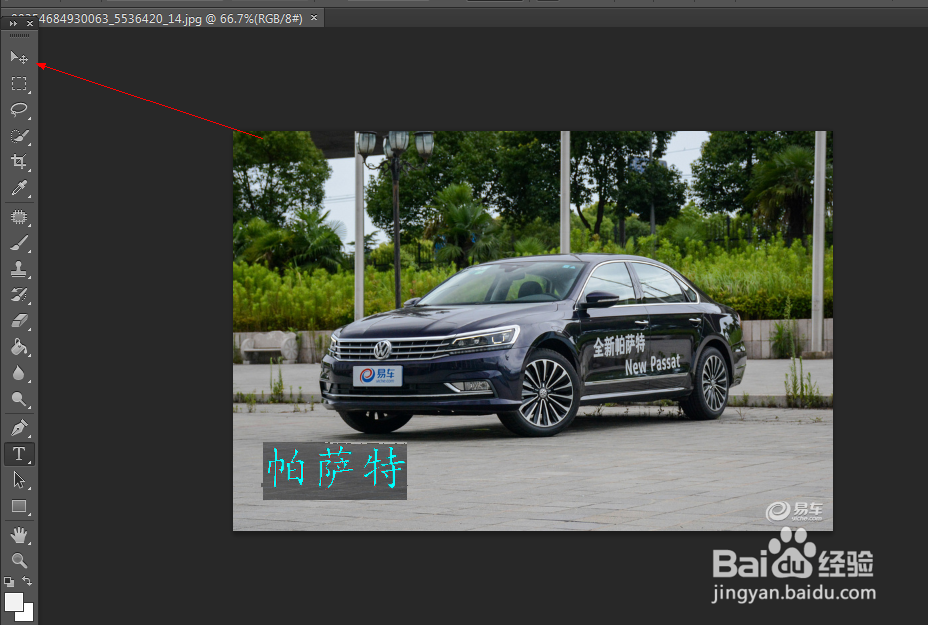Image resolution: width=928 pixels, height=625 pixels.
Task: Select the Rectangle shape tool
Action: click(19, 506)
